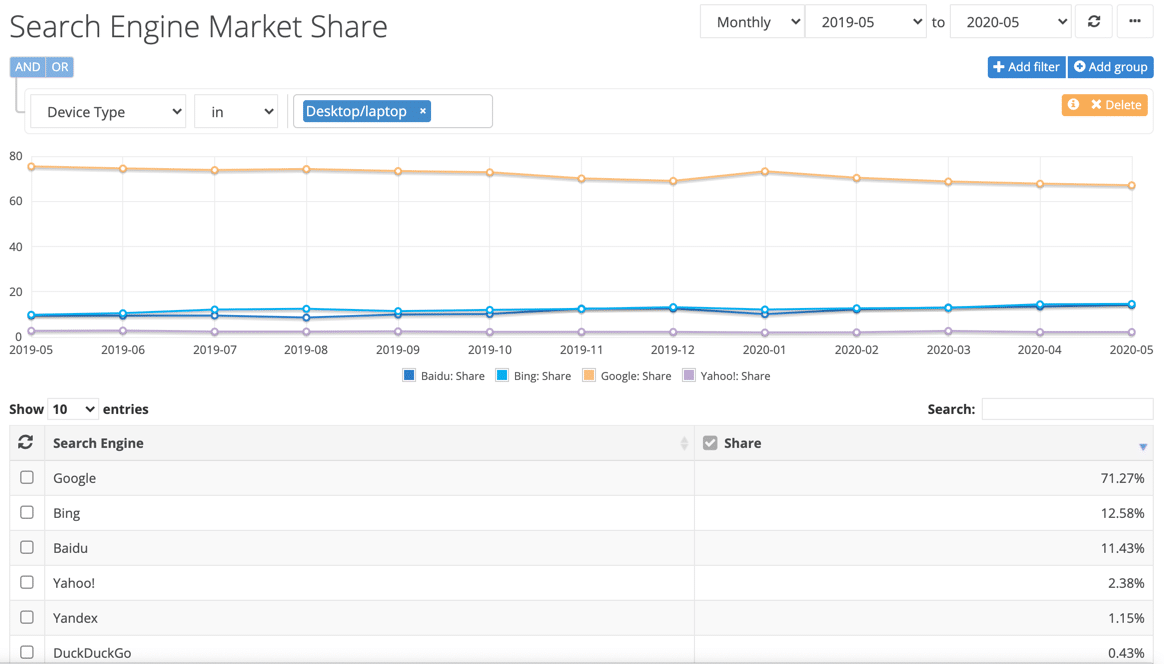
Task: Open the Monthly interval dropdown
Action: [x=752, y=21]
